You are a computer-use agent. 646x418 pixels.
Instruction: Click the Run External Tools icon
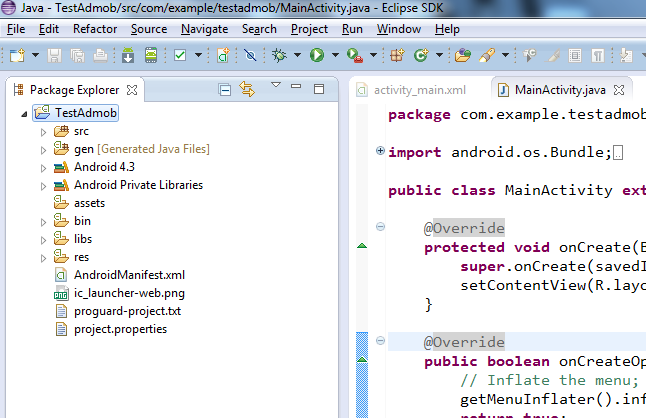click(x=355, y=55)
